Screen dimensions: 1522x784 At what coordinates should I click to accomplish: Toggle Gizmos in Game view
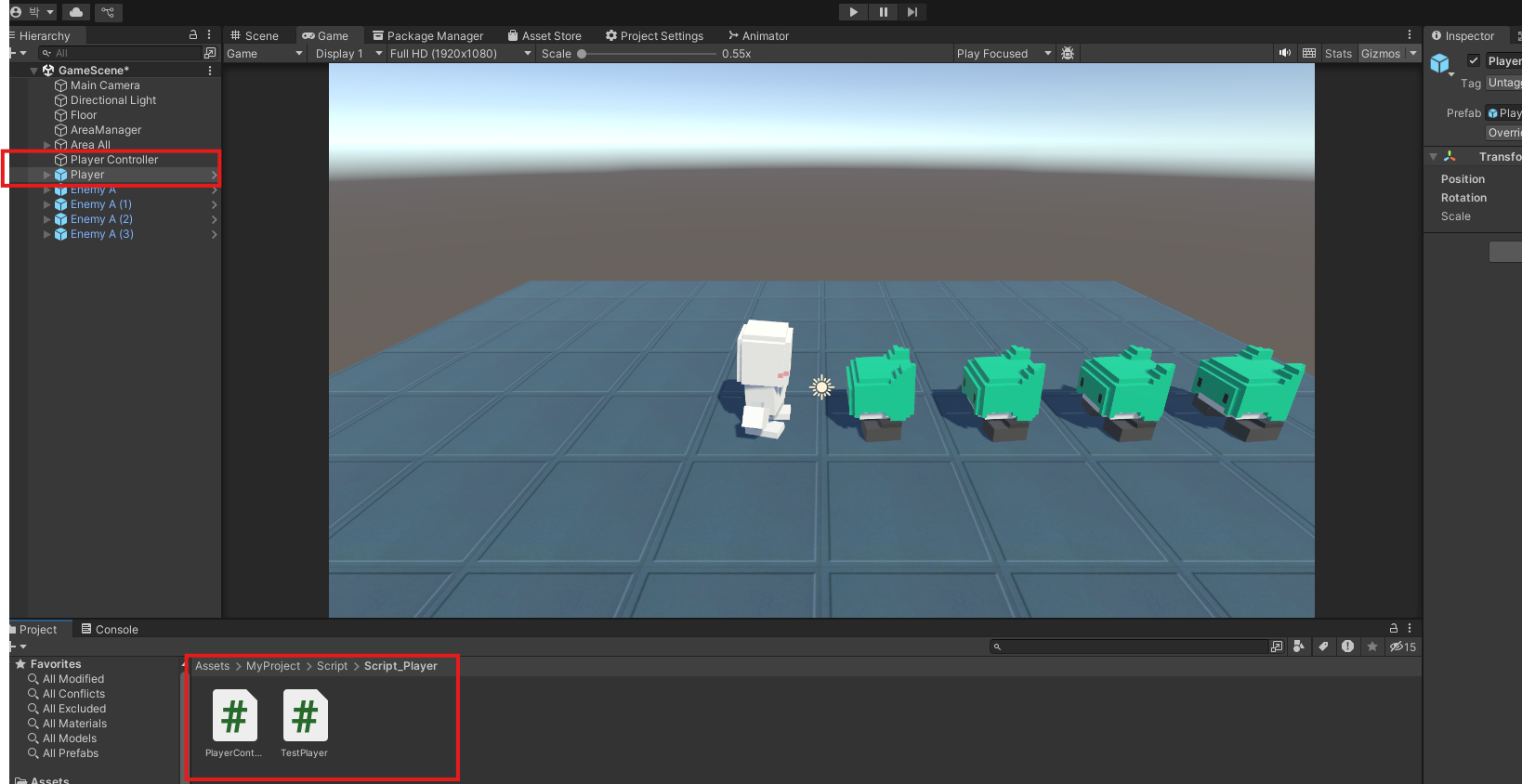click(1381, 54)
